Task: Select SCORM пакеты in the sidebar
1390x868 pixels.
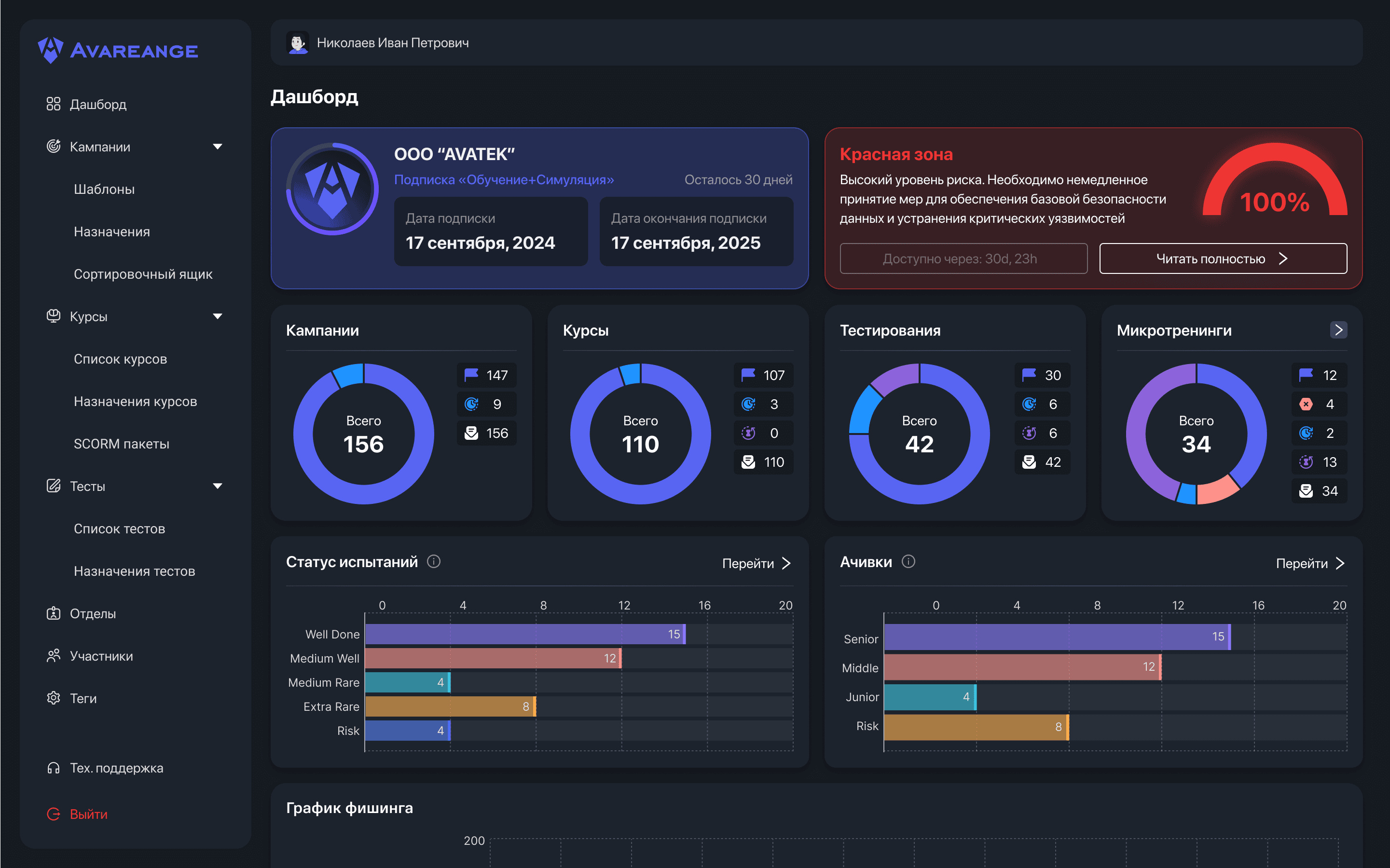Action: (x=122, y=443)
